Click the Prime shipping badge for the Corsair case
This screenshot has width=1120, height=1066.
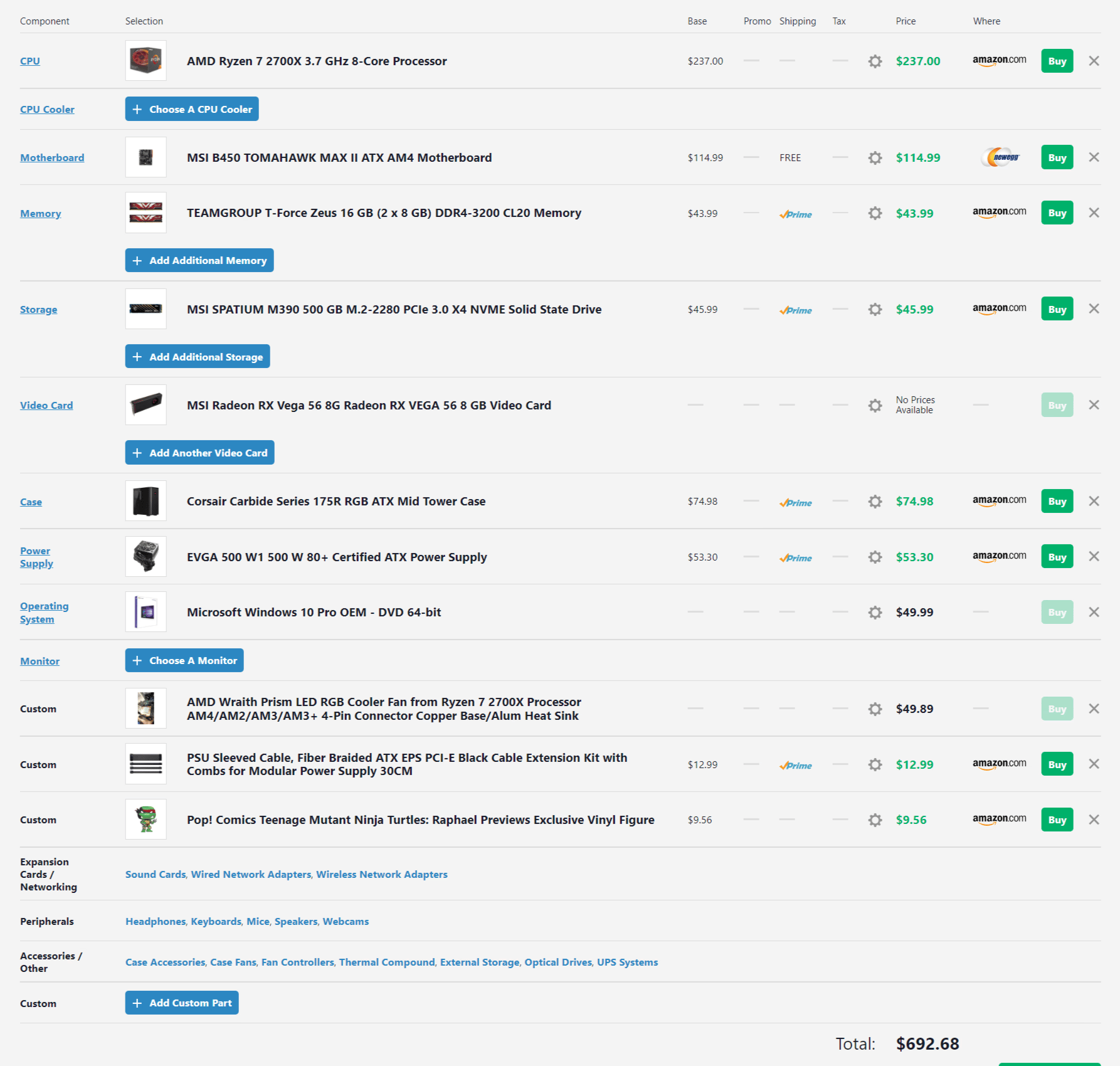coord(796,503)
